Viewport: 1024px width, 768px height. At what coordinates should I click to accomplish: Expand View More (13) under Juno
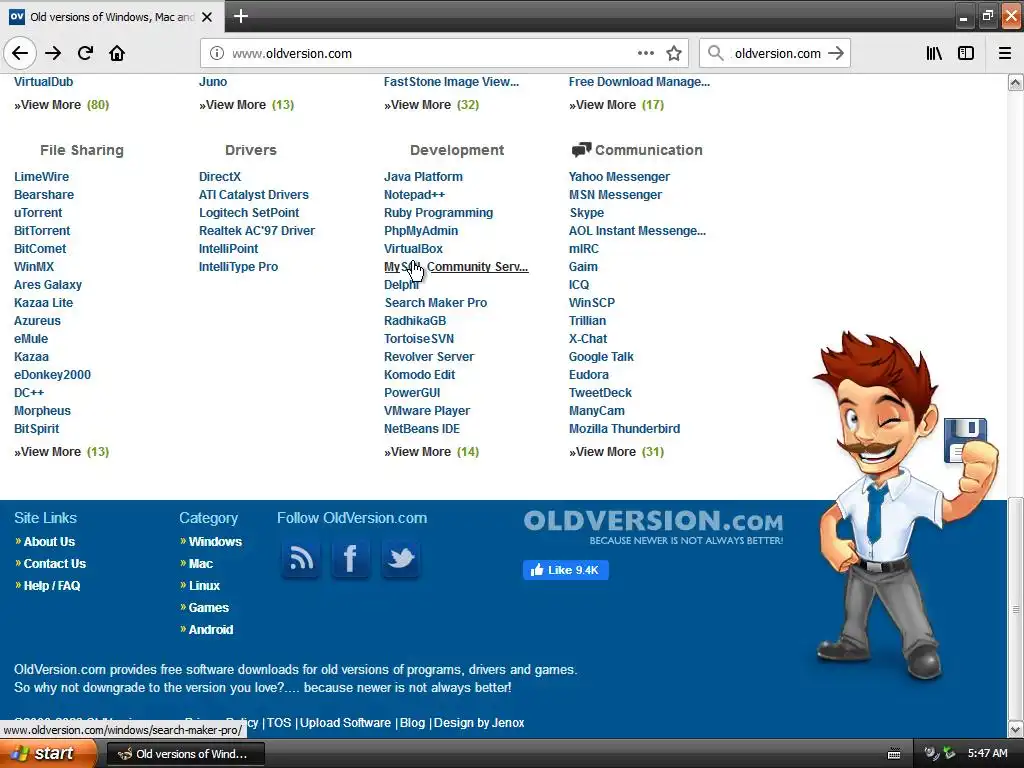(246, 105)
